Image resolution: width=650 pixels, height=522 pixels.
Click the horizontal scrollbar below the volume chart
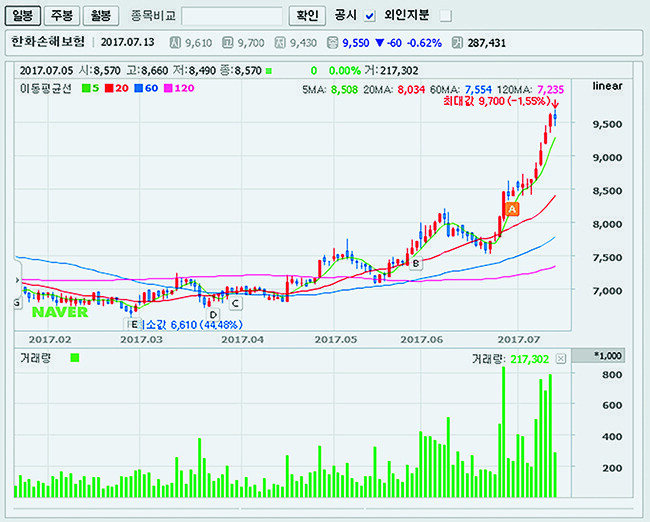323,508
